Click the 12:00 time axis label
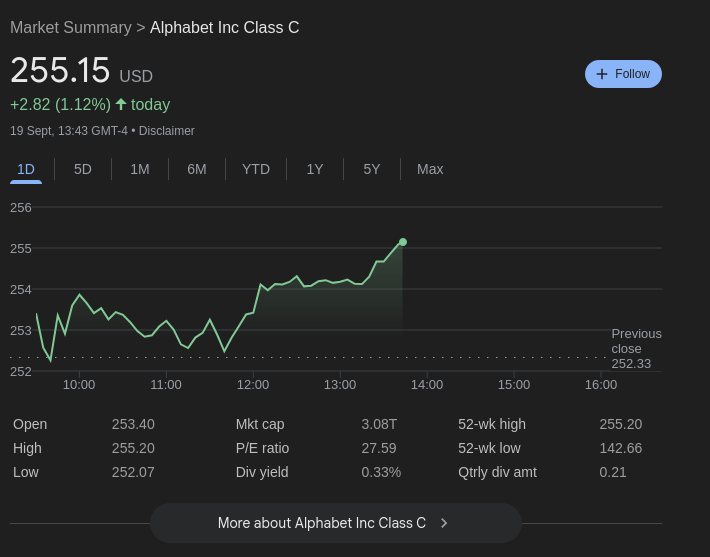 click(x=253, y=385)
